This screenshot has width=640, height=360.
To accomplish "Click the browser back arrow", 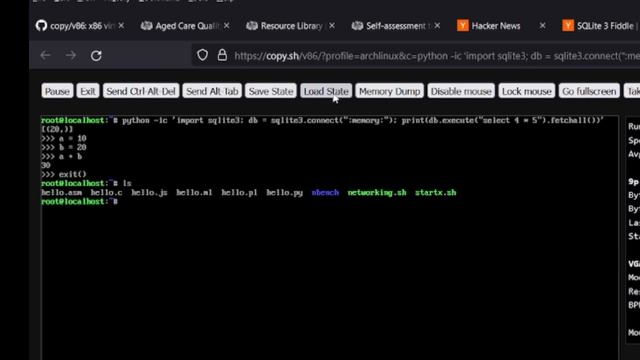I will click(x=45, y=55).
